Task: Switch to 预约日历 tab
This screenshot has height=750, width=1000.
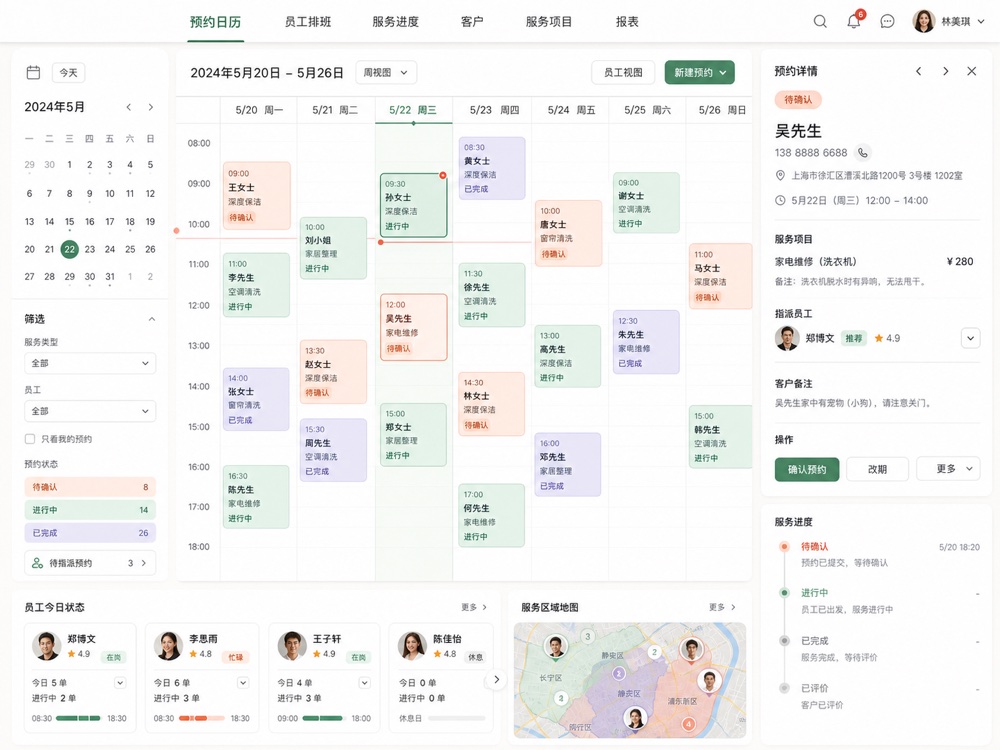Action: point(216,22)
